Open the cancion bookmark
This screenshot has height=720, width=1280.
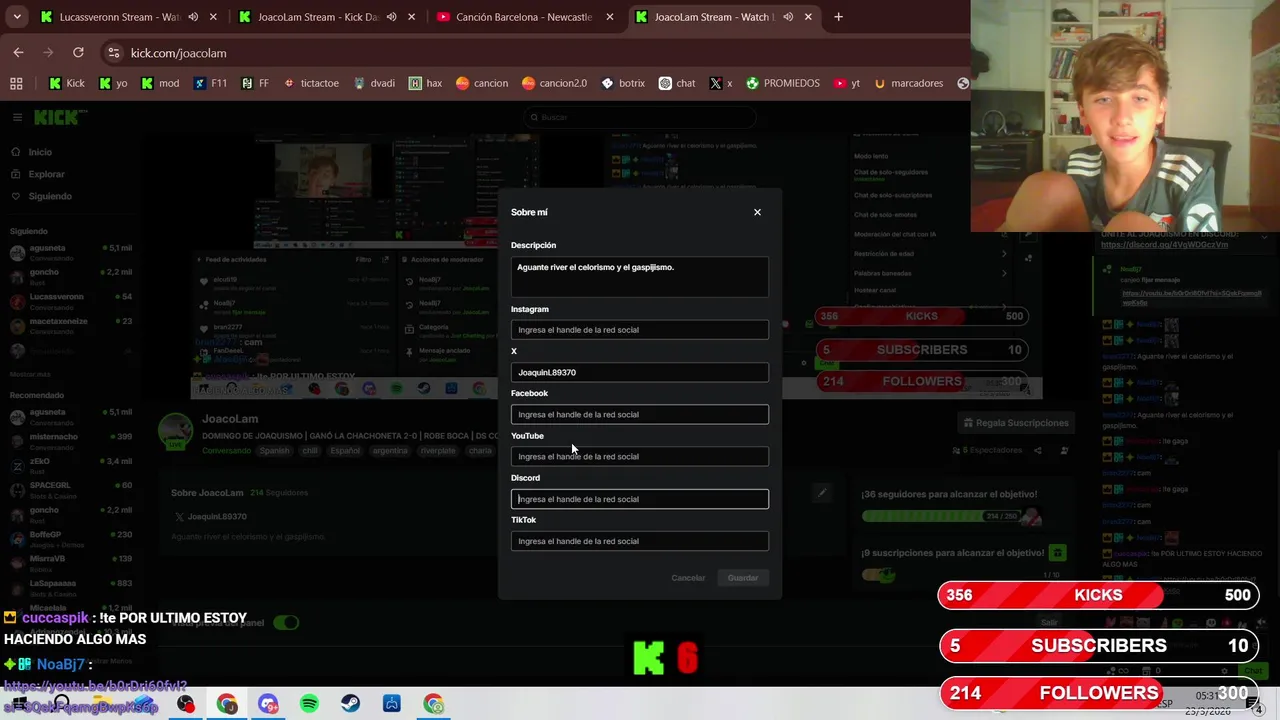(482, 84)
